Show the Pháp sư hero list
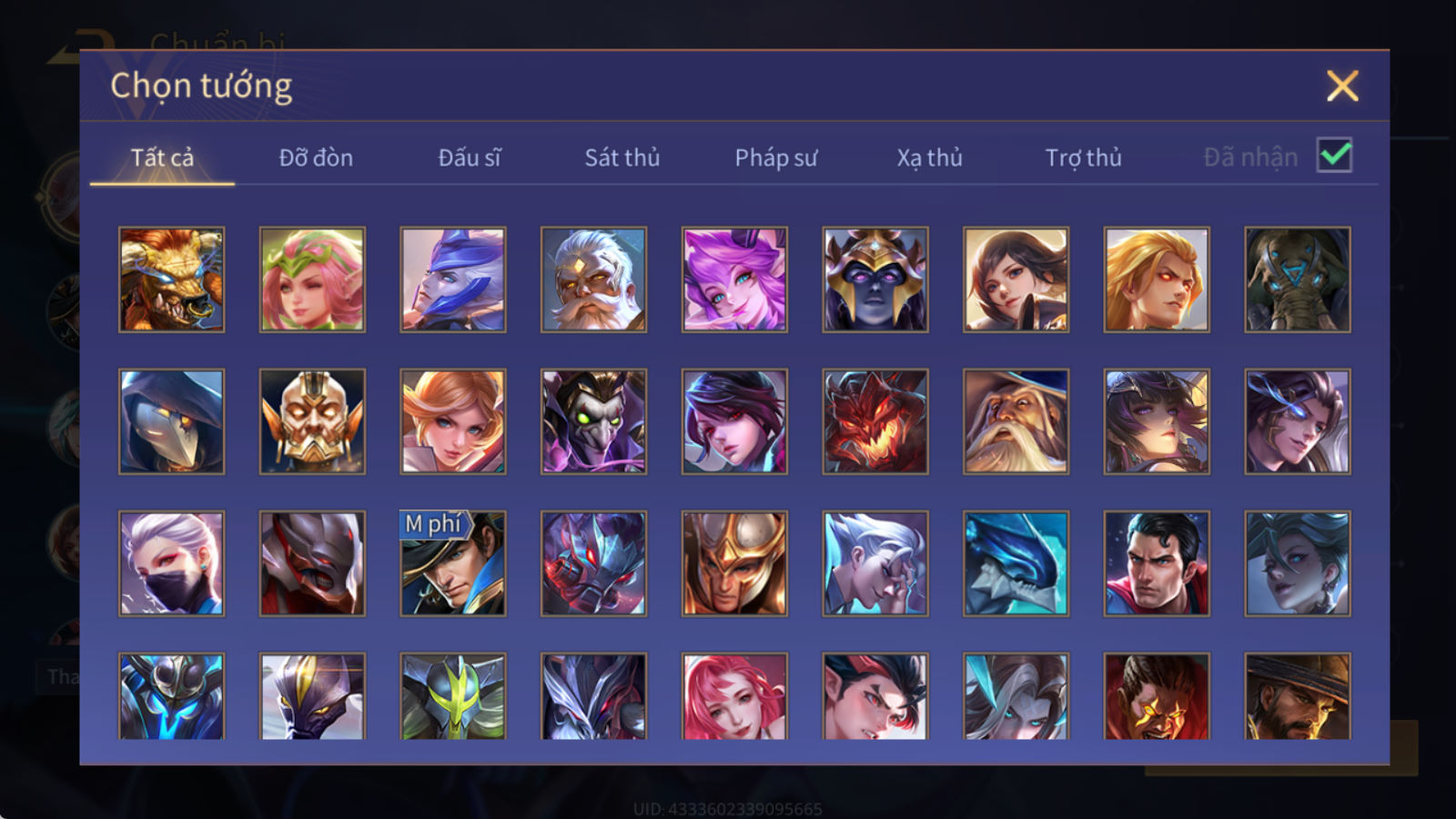This screenshot has width=1456, height=819. tap(776, 157)
